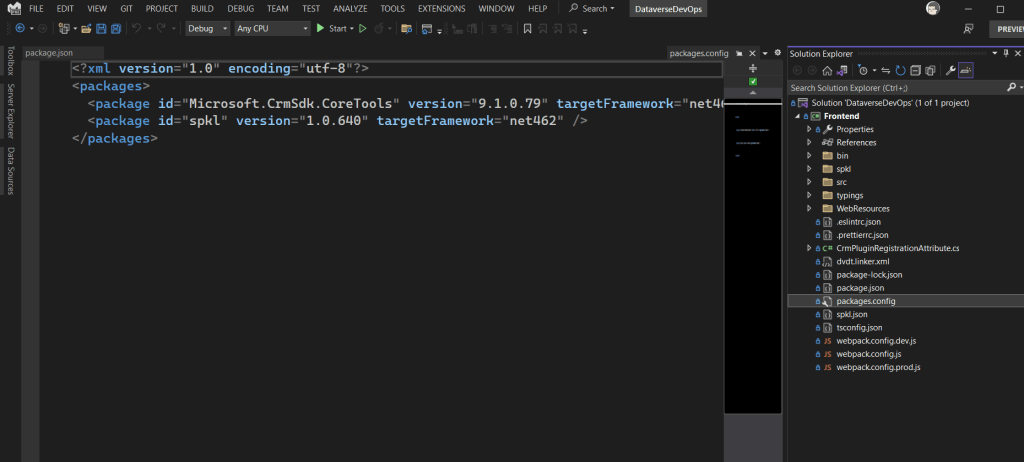Click the editor minimap scrollbar preview
Screen dimensions: 1024x462
753,257
